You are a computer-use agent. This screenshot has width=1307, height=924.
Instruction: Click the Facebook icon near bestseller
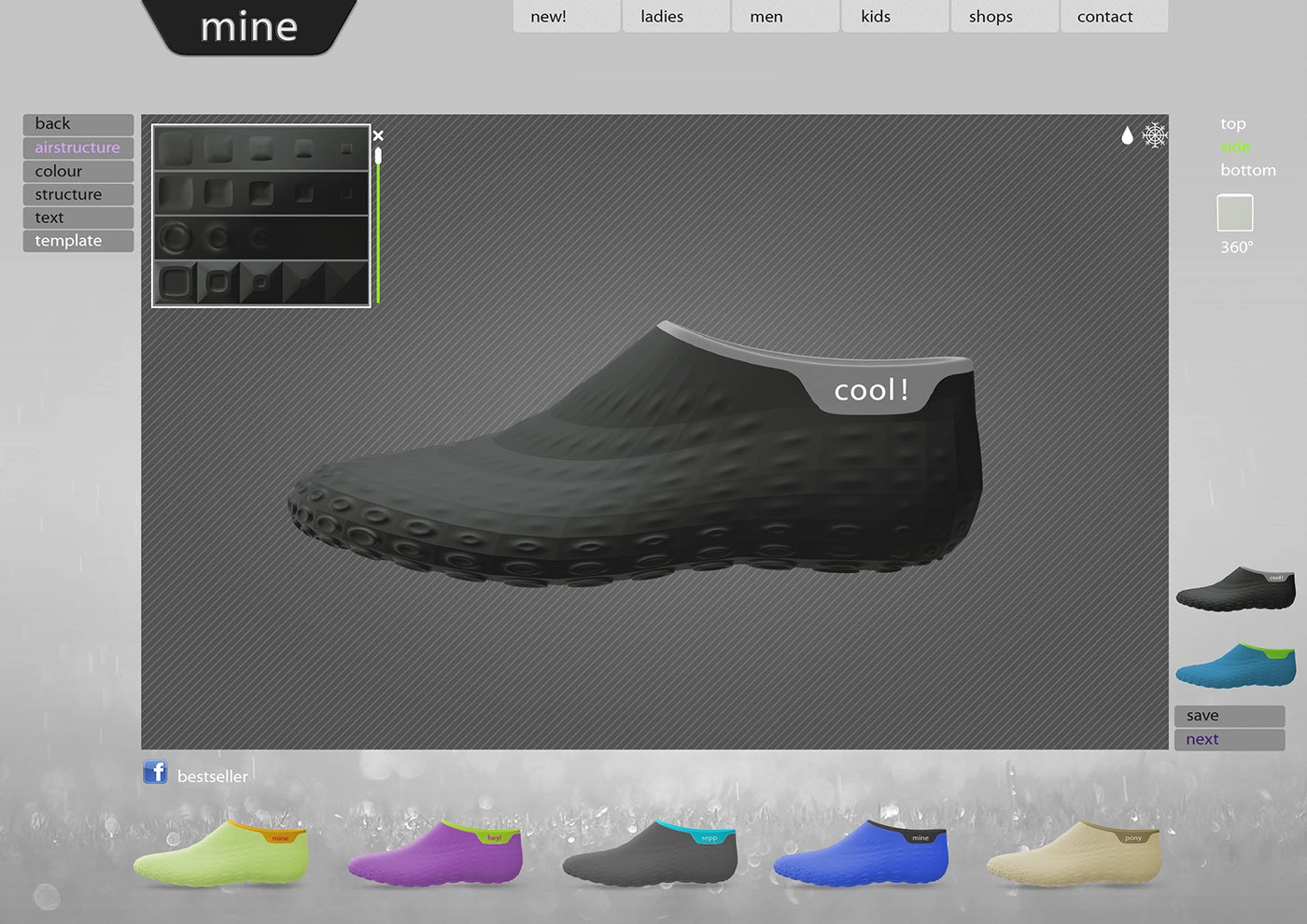(155, 773)
